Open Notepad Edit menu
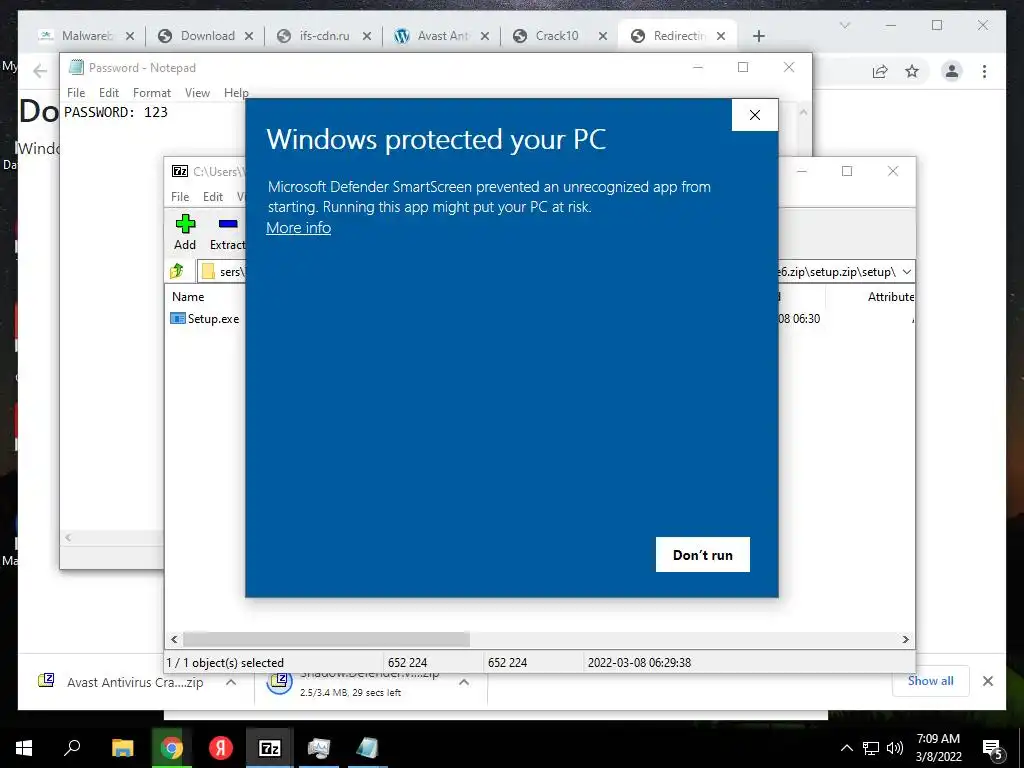Image resolution: width=1024 pixels, height=768 pixels. (x=109, y=93)
